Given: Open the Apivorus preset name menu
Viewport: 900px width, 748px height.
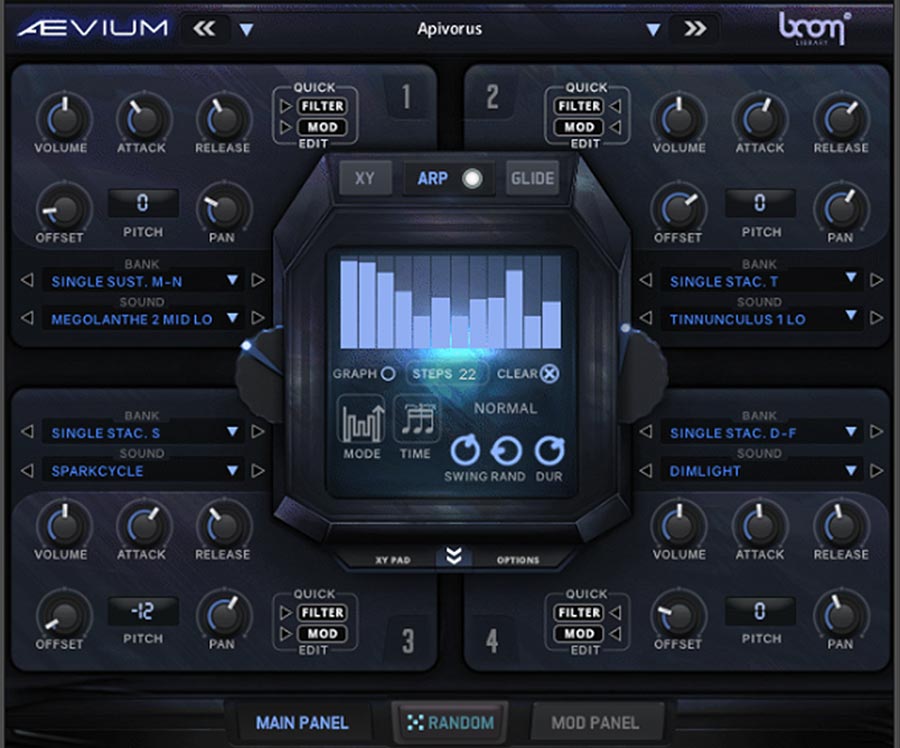Looking at the screenshot, I should point(449,29).
